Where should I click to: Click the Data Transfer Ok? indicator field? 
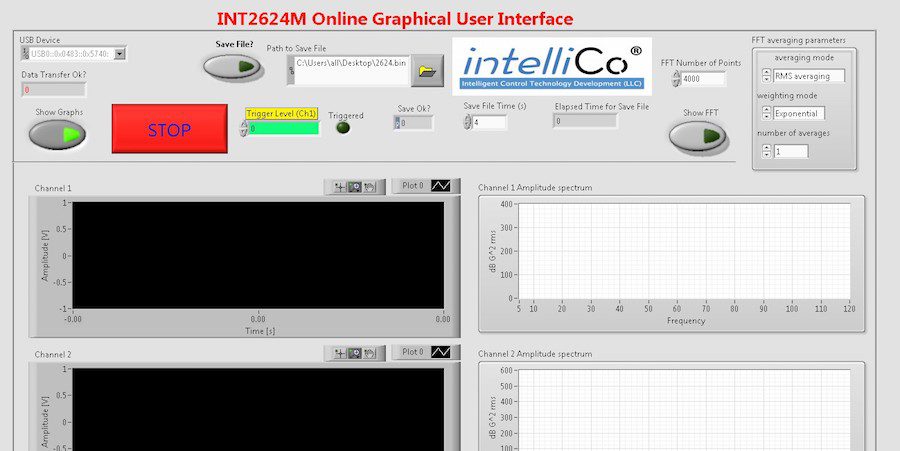[x=53, y=90]
